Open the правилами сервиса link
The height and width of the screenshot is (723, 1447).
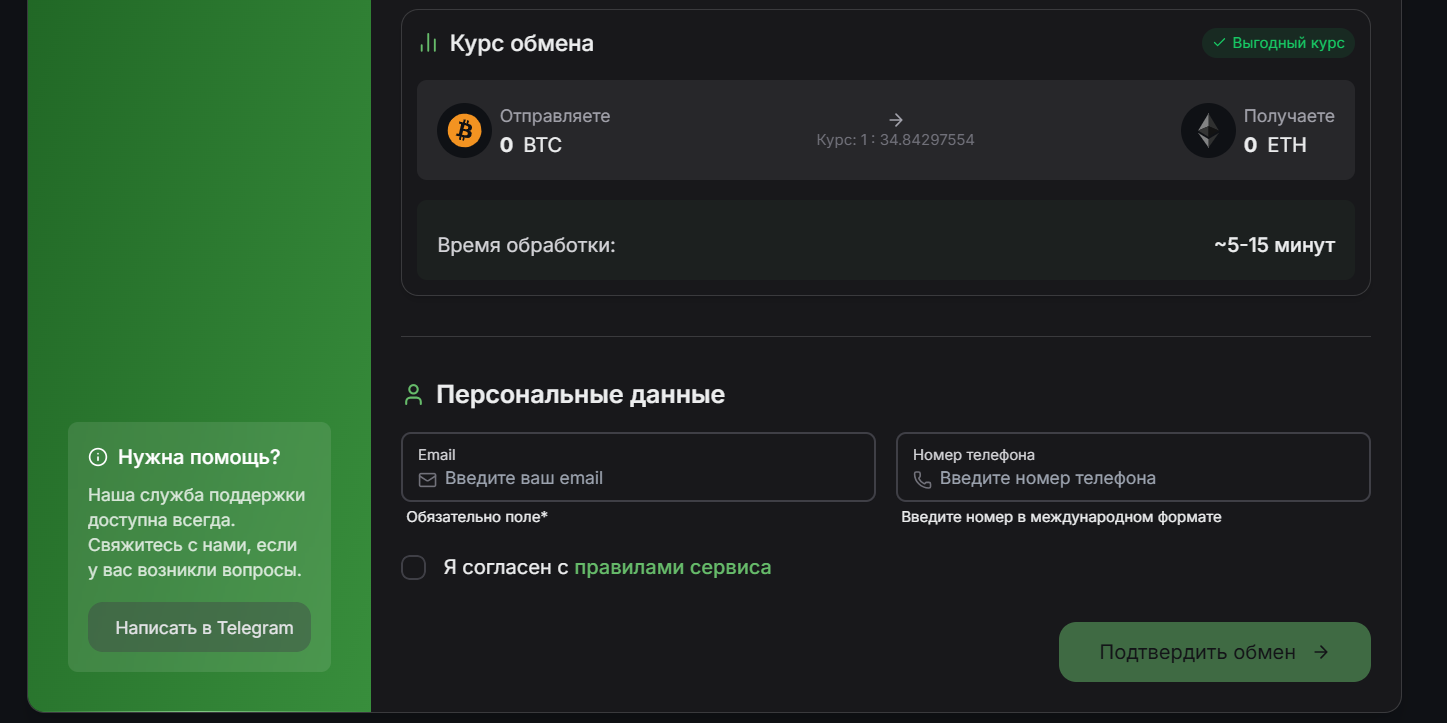673,567
